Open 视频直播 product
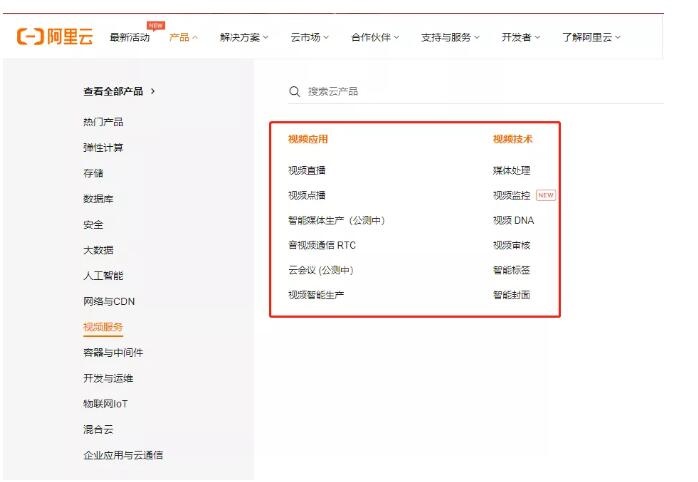This screenshot has height=482, width=698. [x=307, y=170]
